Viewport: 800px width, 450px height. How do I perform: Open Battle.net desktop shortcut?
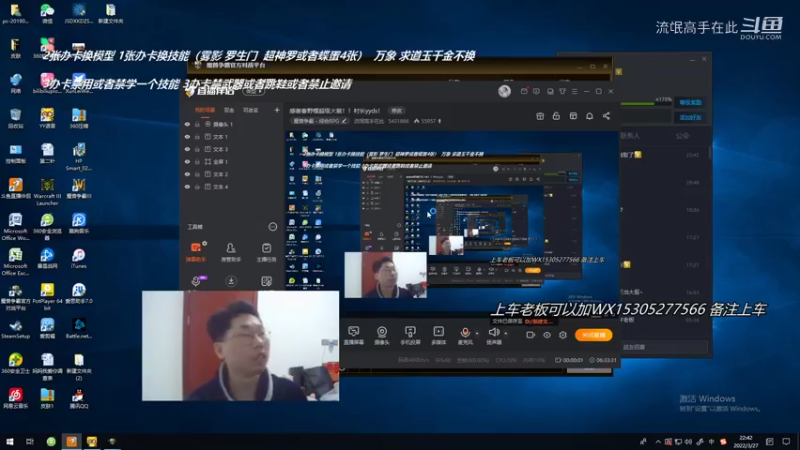click(79, 329)
